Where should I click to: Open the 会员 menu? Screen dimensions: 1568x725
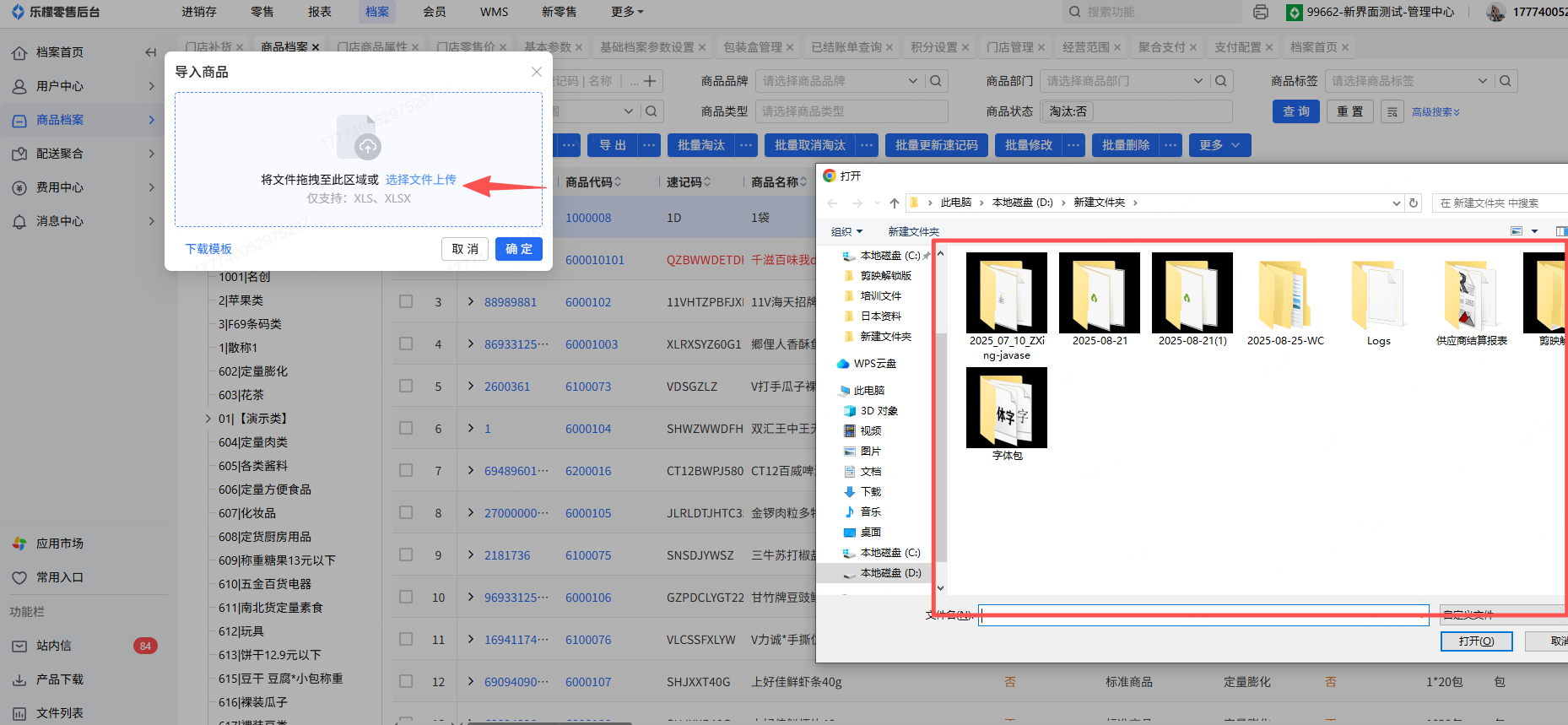(435, 12)
